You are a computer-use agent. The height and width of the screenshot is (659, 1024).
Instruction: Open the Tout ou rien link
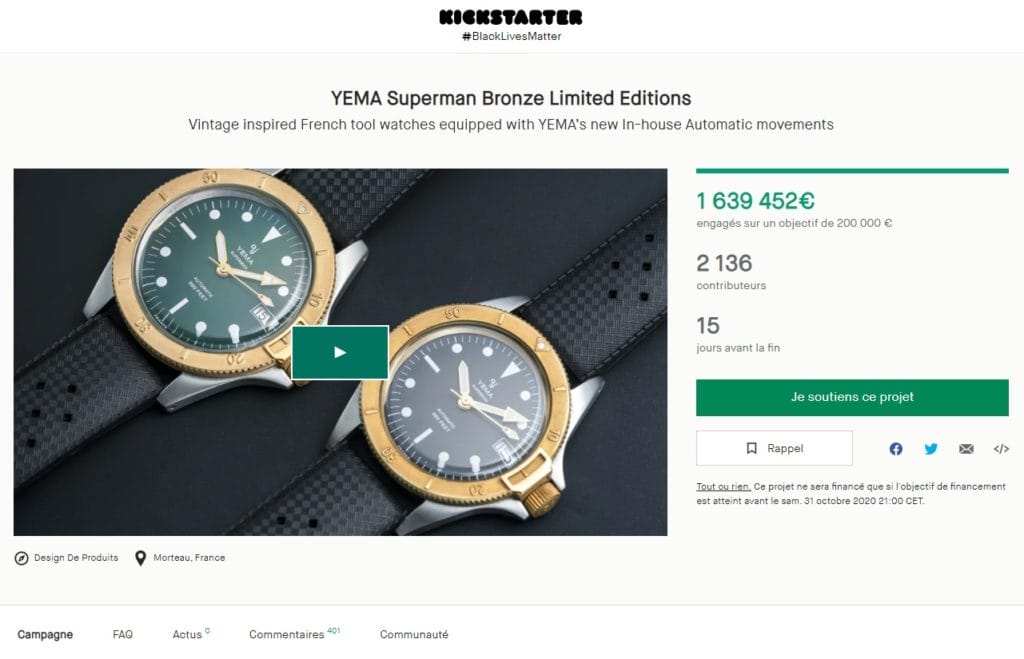coord(723,487)
